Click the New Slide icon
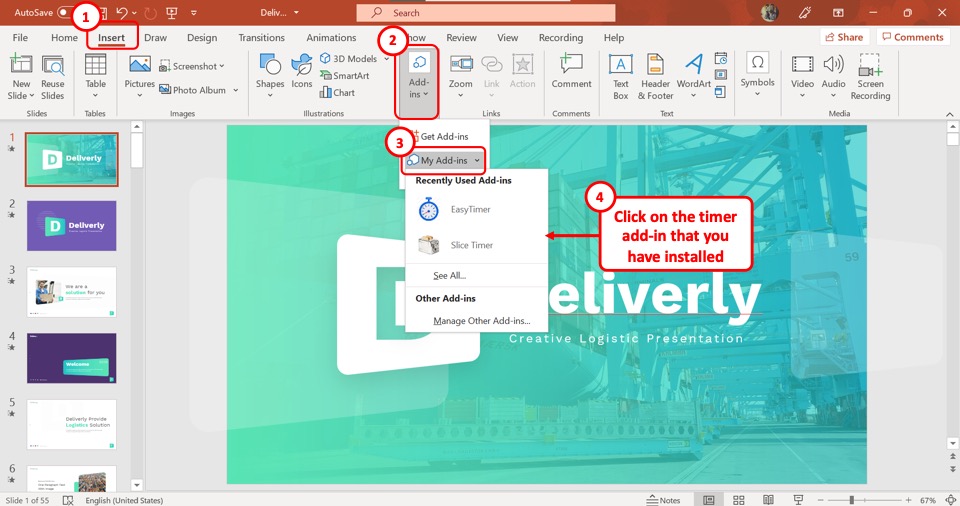 tap(21, 64)
